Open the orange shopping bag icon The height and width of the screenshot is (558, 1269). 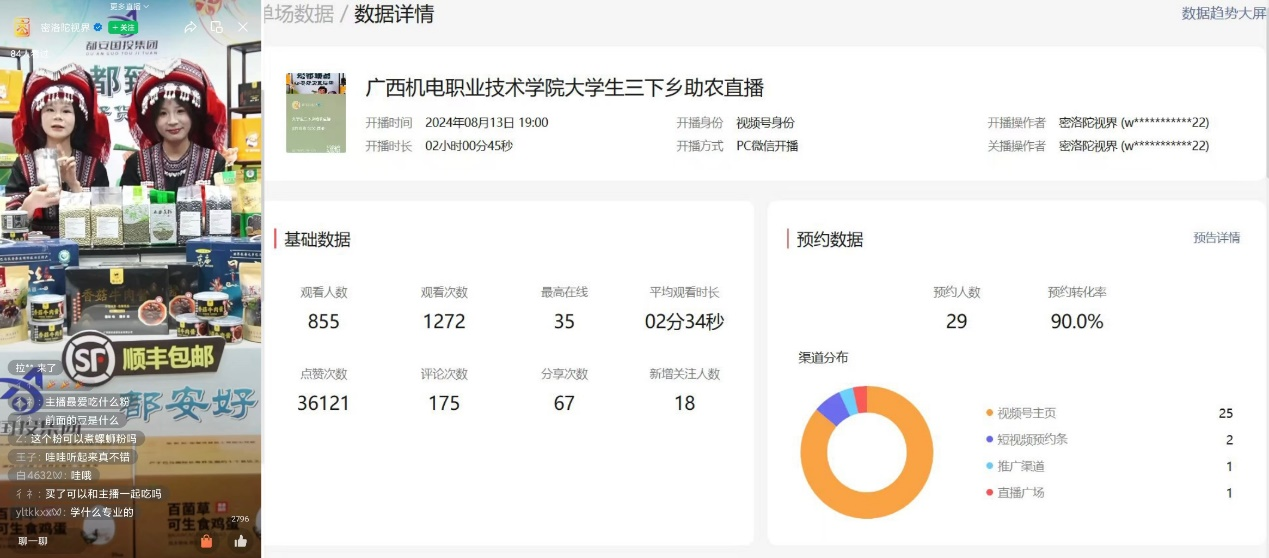[206, 541]
